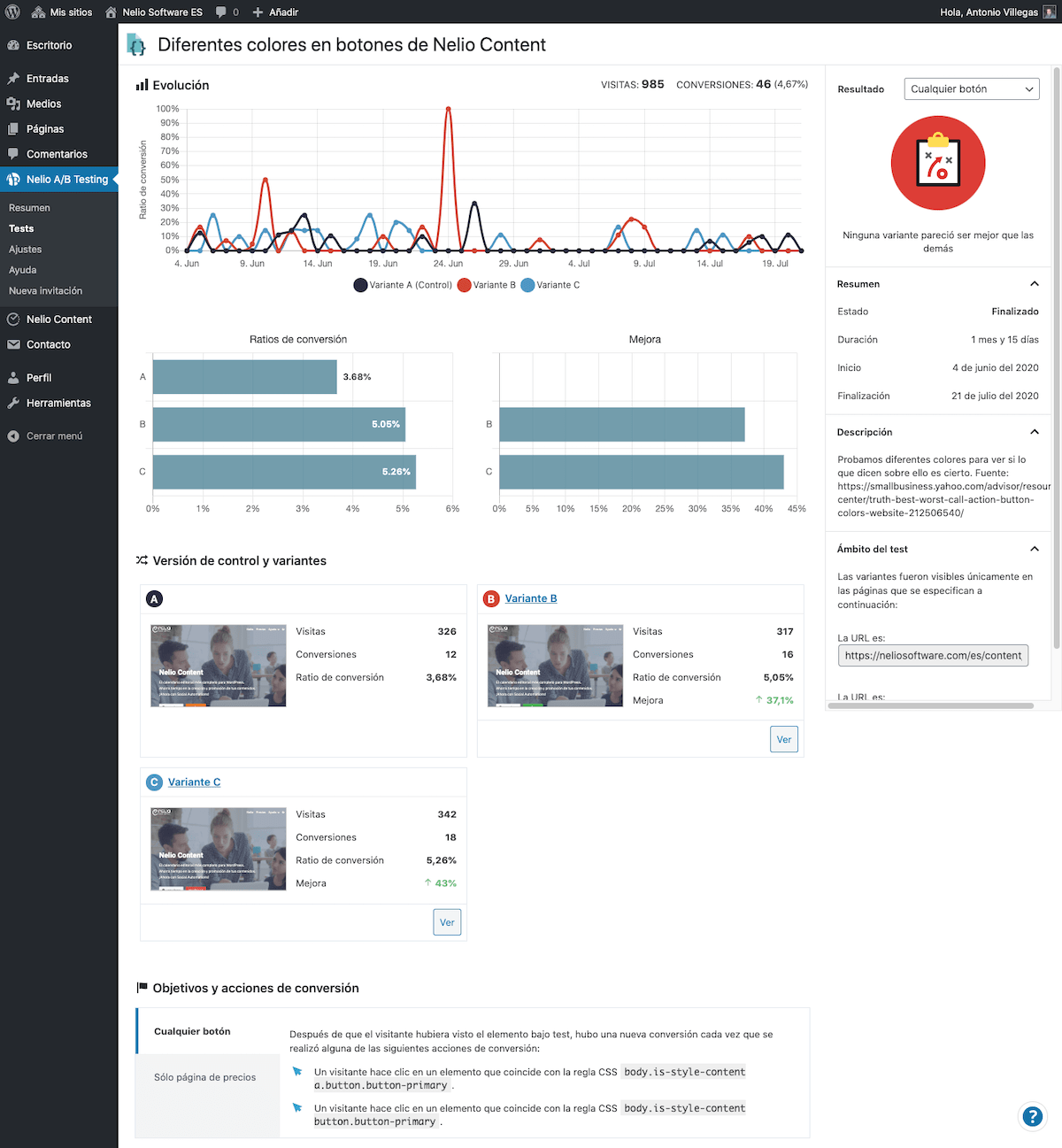This screenshot has height=1148, width=1062.
Task: Go to Escritorio dashboard
Action: tap(50, 45)
